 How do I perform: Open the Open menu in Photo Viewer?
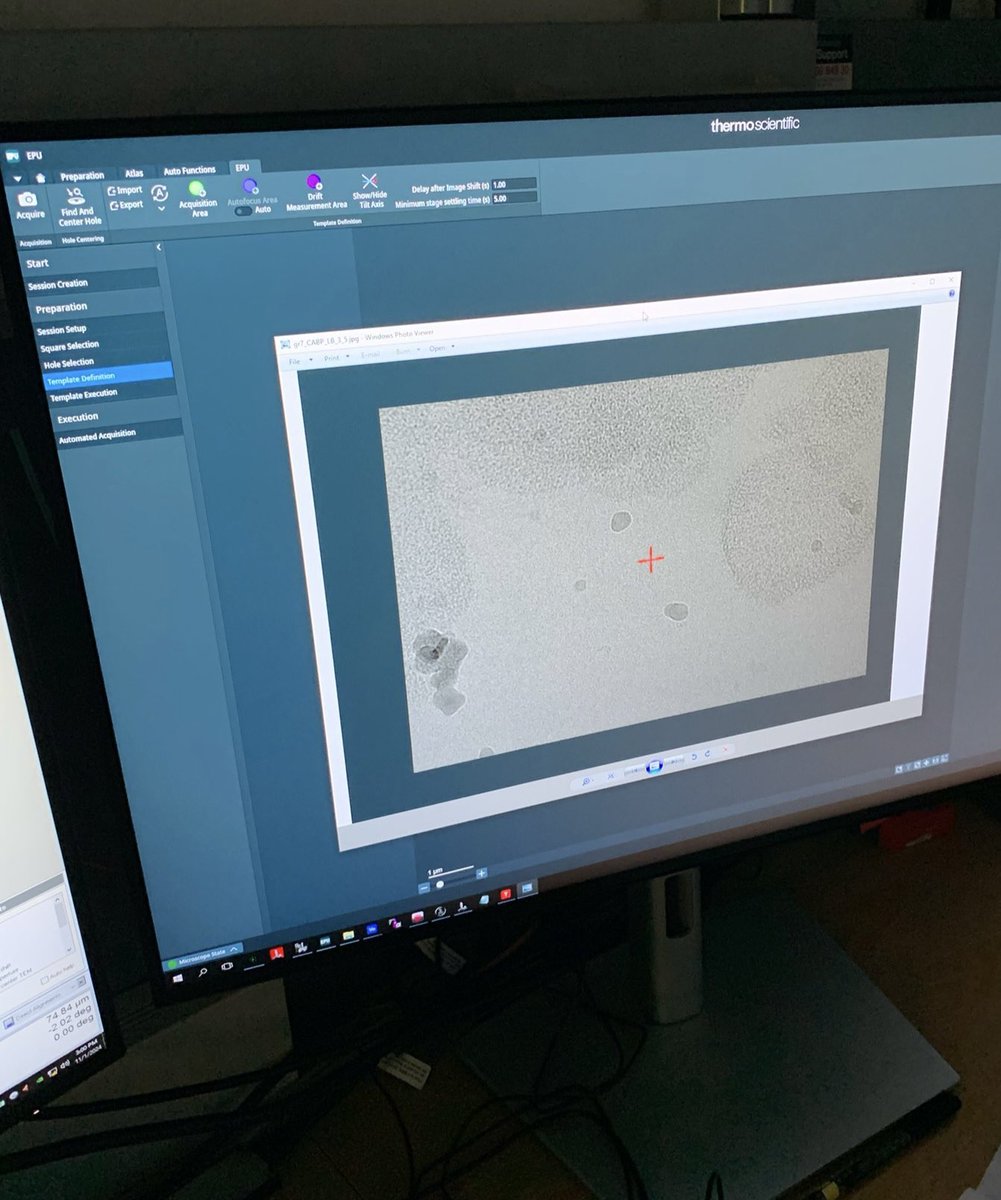click(x=442, y=348)
